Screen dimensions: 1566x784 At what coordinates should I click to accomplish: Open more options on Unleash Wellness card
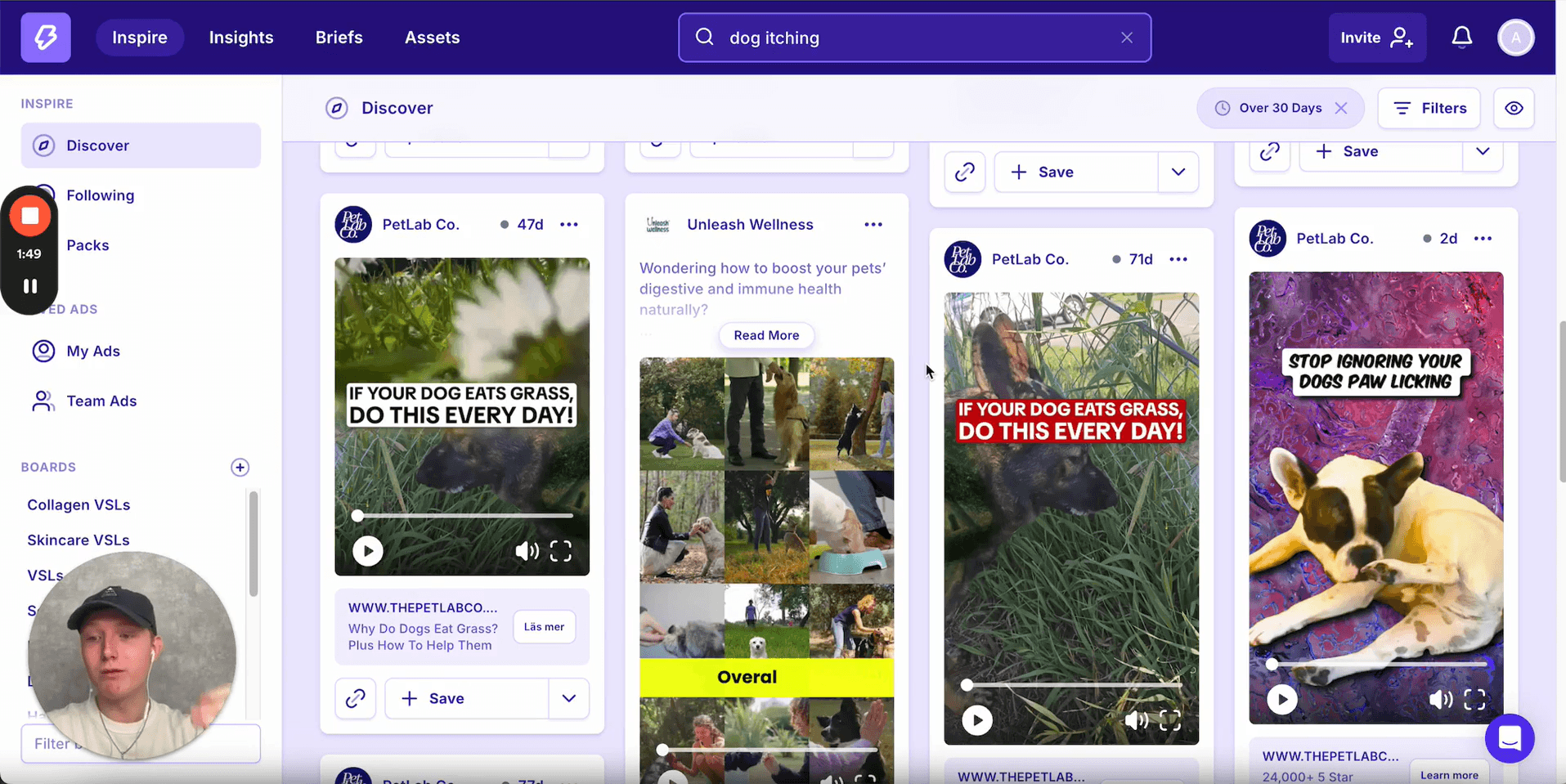point(873,225)
